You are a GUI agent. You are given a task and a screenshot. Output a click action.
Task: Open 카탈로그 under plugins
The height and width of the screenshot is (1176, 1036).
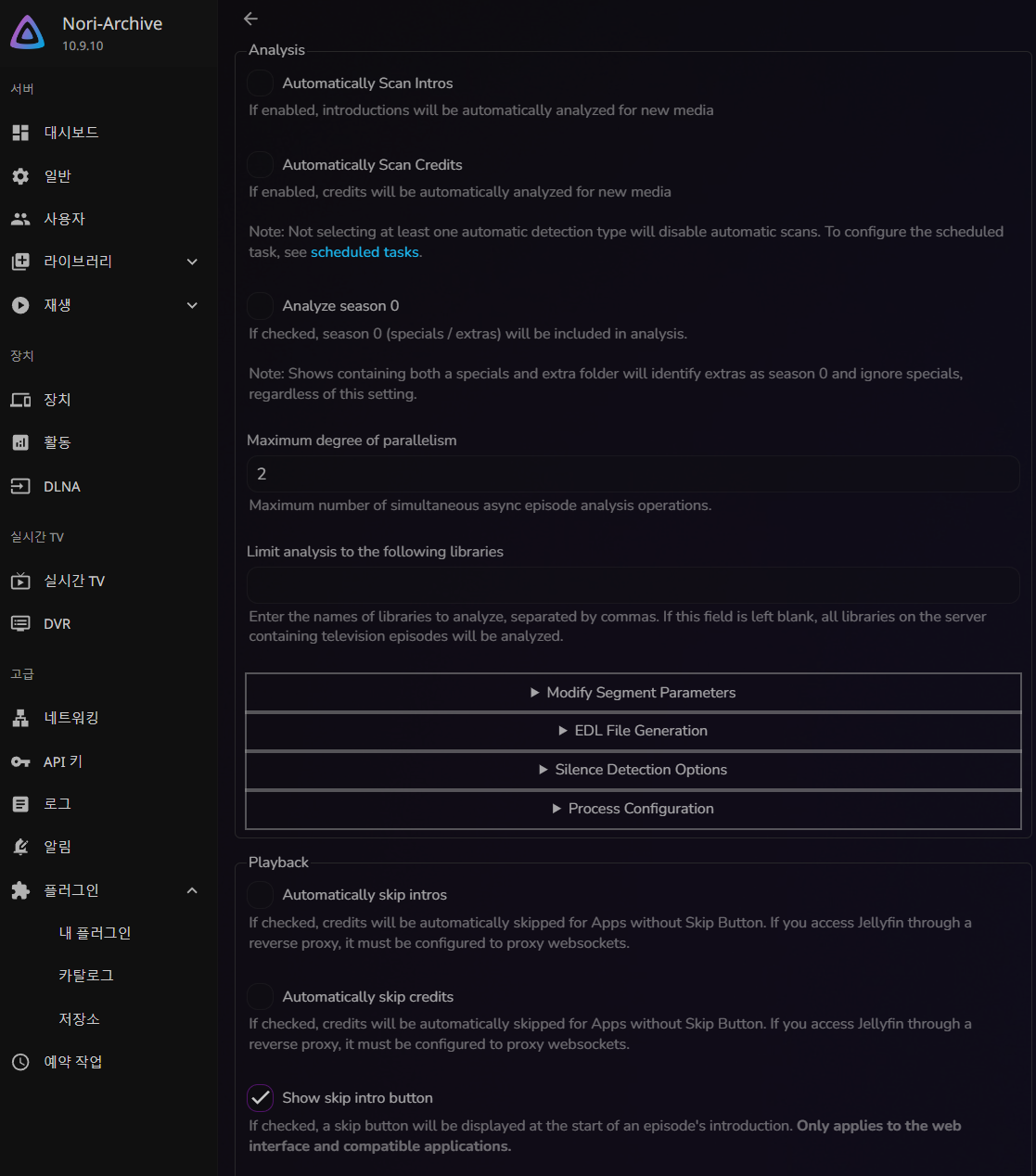coord(86,976)
